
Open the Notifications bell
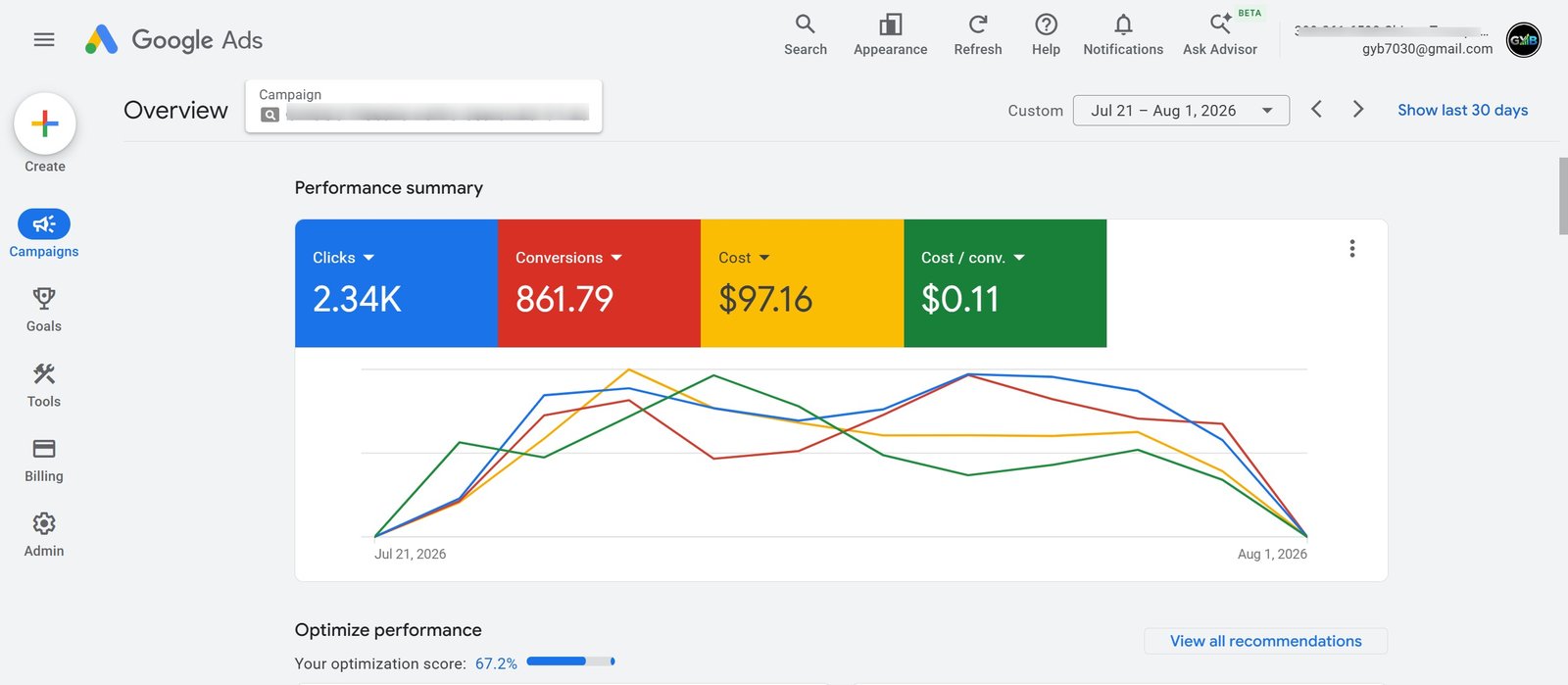1123,35
